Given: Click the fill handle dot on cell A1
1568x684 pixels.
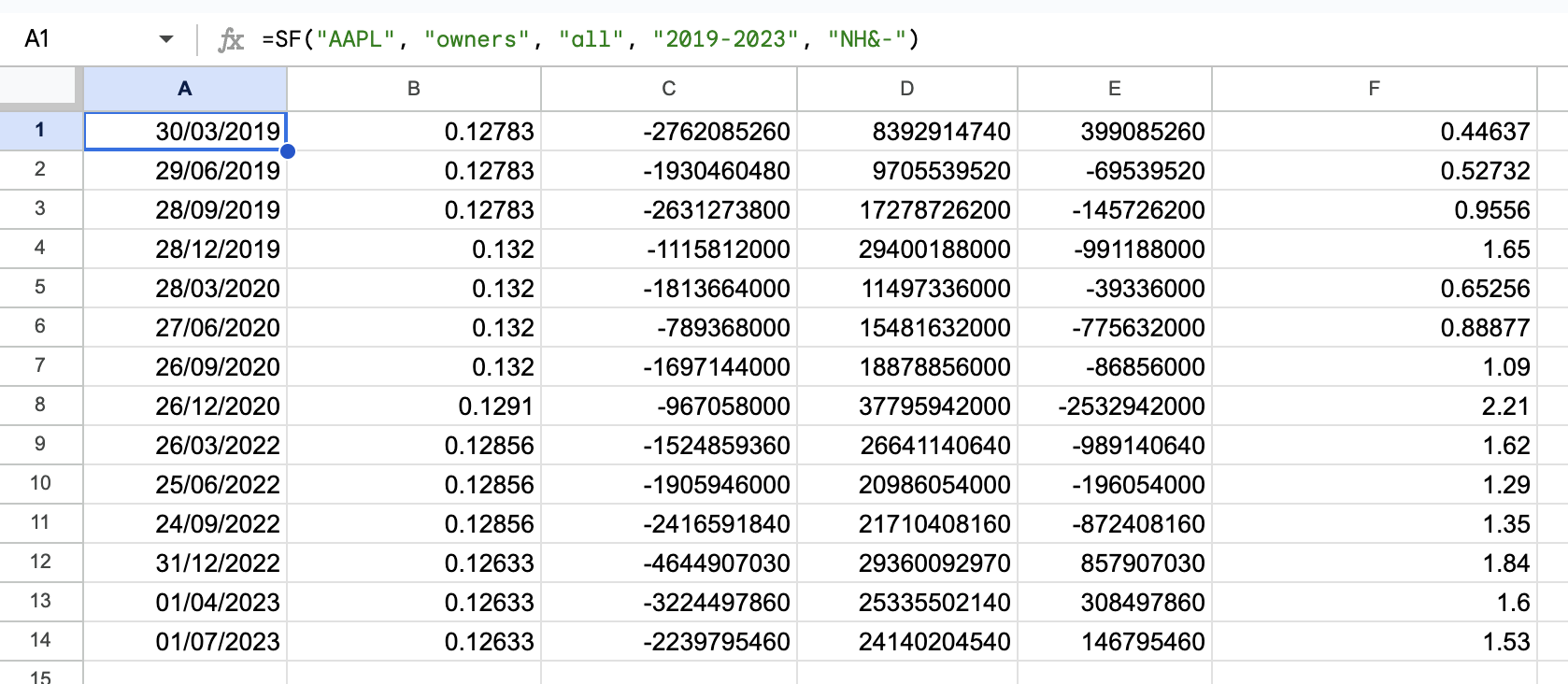Looking at the screenshot, I should click(x=288, y=151).
